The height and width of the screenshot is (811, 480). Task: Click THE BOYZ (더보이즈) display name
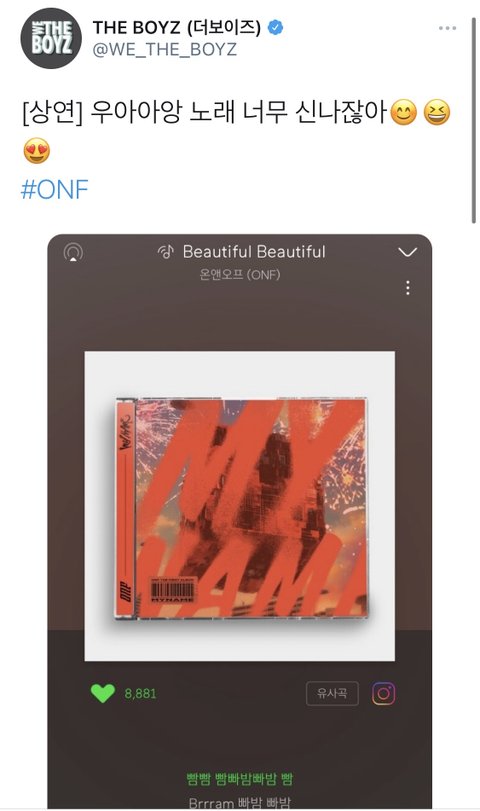pyautogui.click(x=176, y=27)
